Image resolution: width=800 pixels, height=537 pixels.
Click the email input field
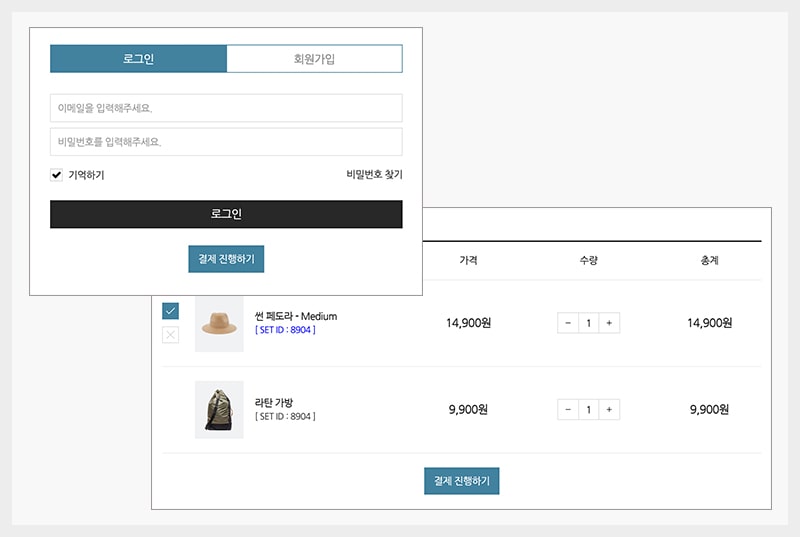coord(226,108)
